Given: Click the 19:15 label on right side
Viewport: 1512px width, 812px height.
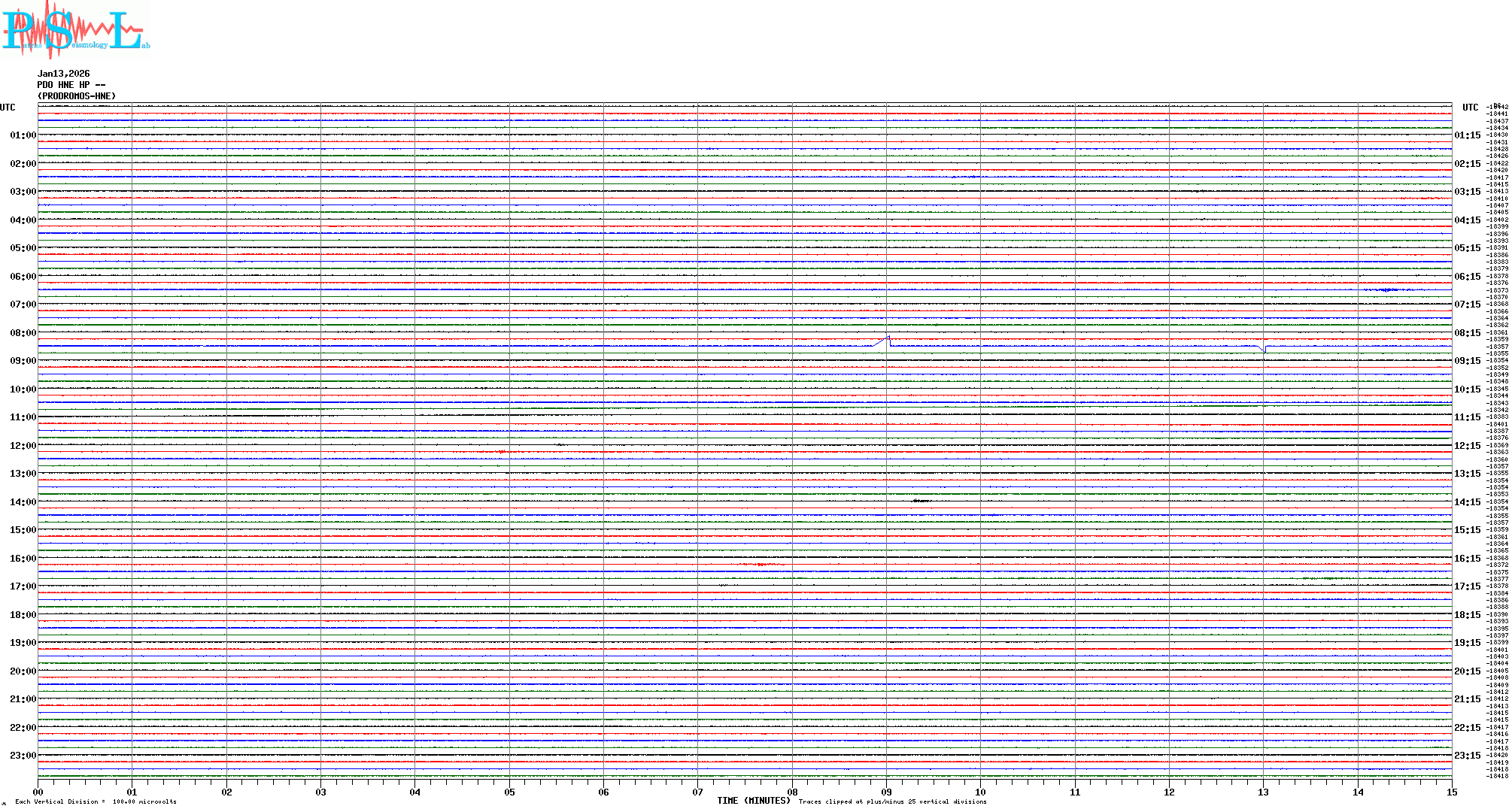Looking at the screenshot, I should tap(1467, 643).
